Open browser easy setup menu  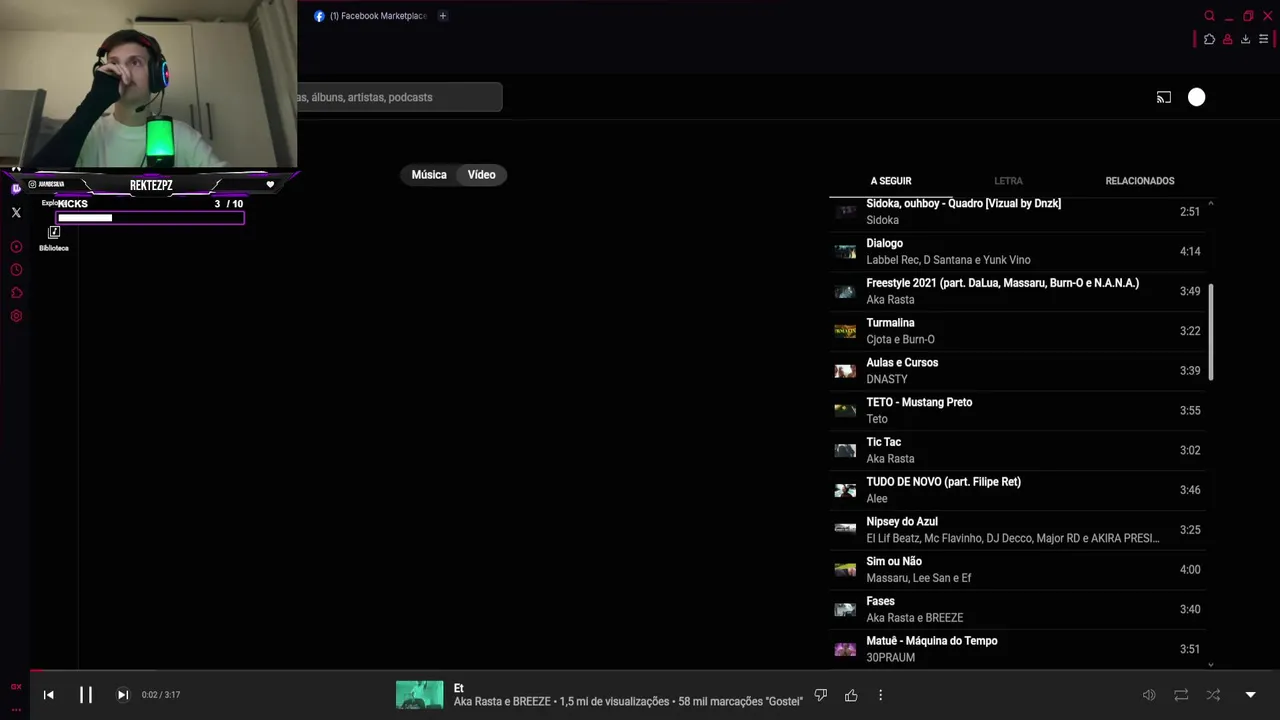(1263, 39)
